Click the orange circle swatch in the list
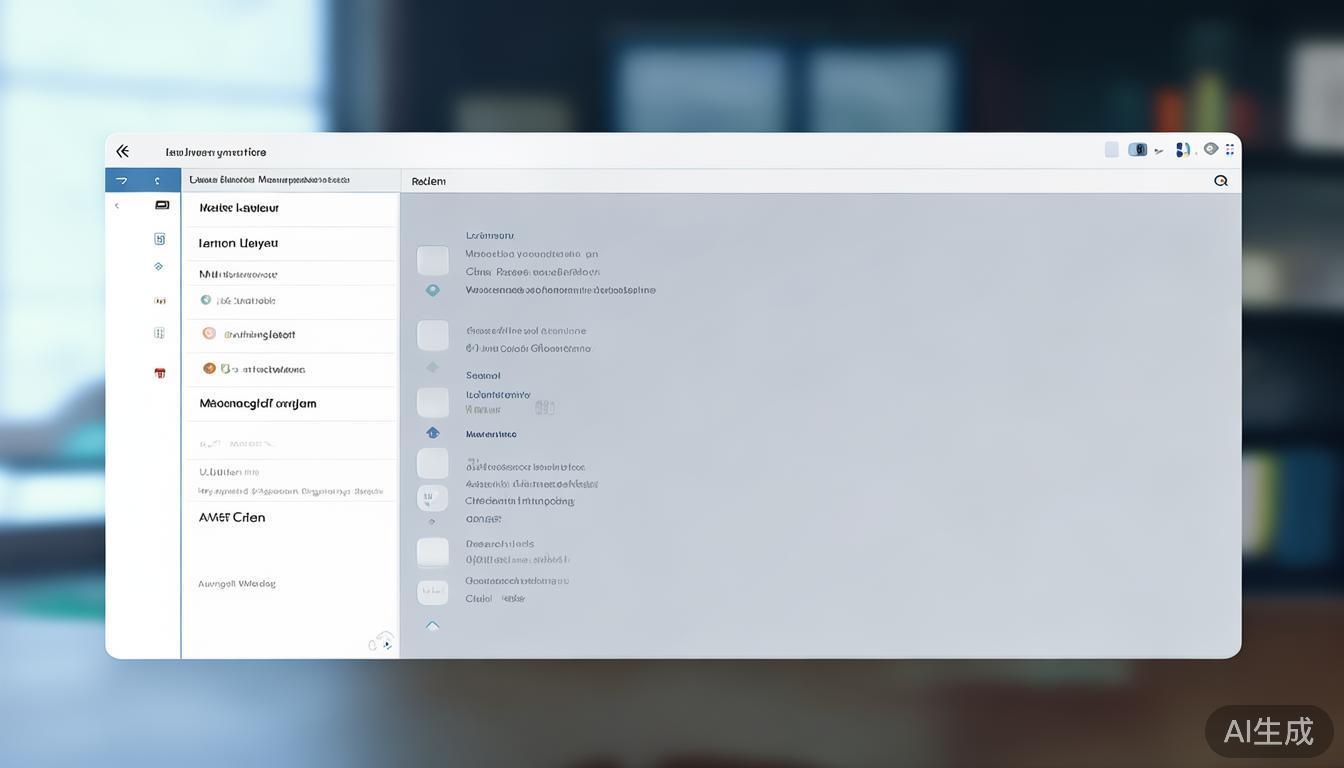 (209, 368)
